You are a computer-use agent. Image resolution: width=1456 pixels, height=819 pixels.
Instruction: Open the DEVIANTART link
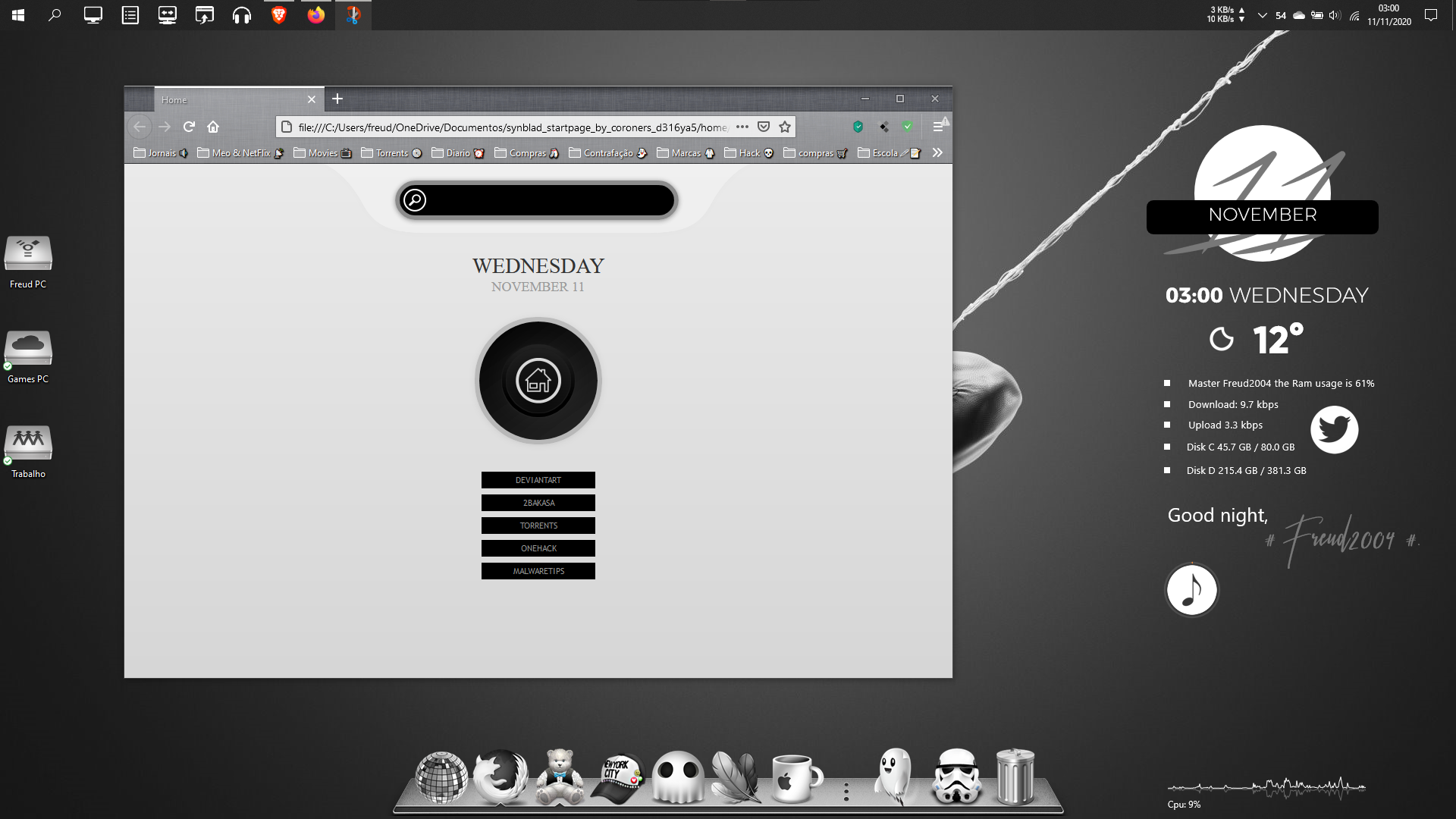tap(538, 480)
